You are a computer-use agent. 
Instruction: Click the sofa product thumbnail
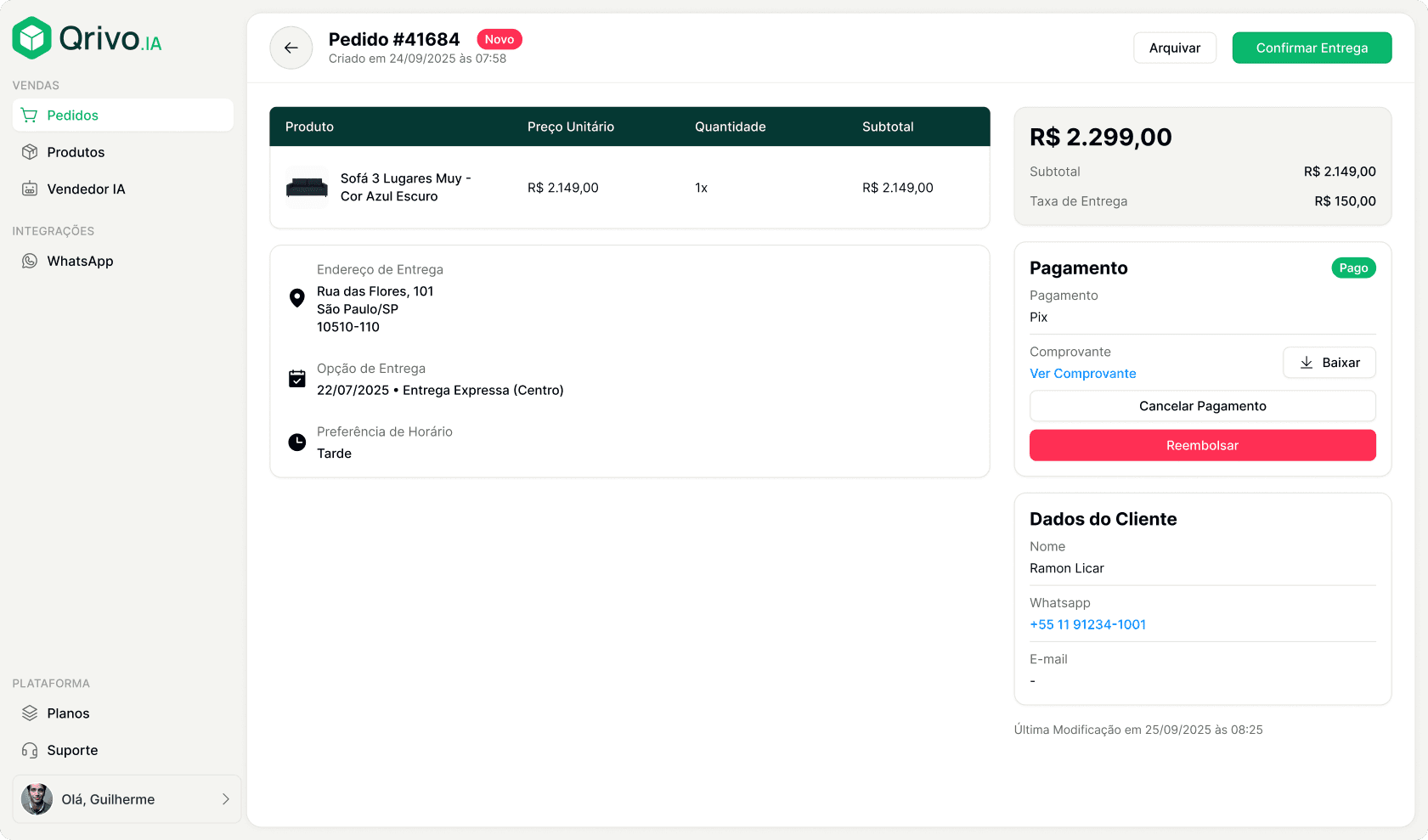point(307,188)
